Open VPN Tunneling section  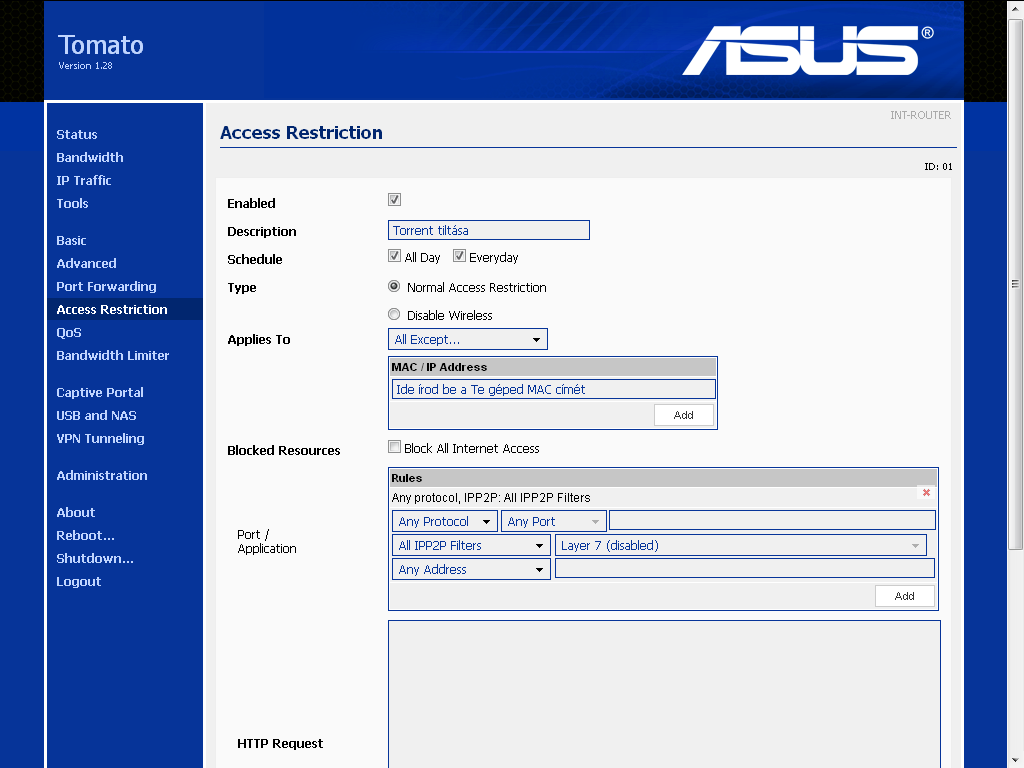coord(100,438)
